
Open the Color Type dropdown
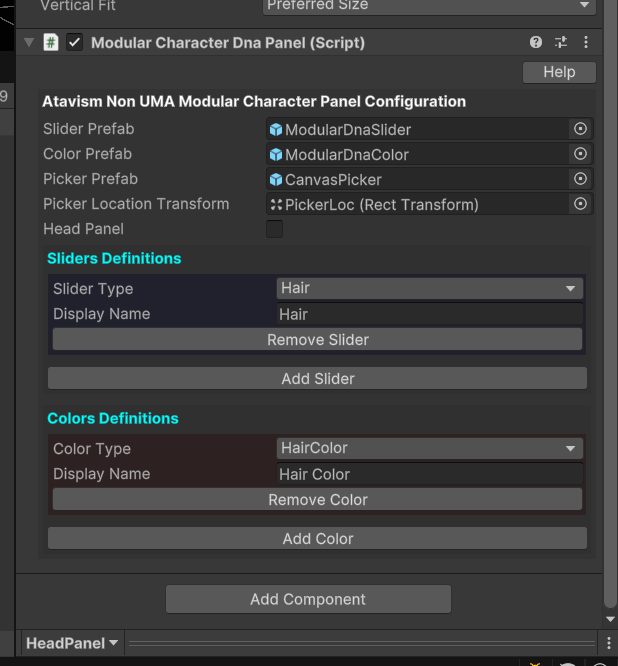click(429, 448)
